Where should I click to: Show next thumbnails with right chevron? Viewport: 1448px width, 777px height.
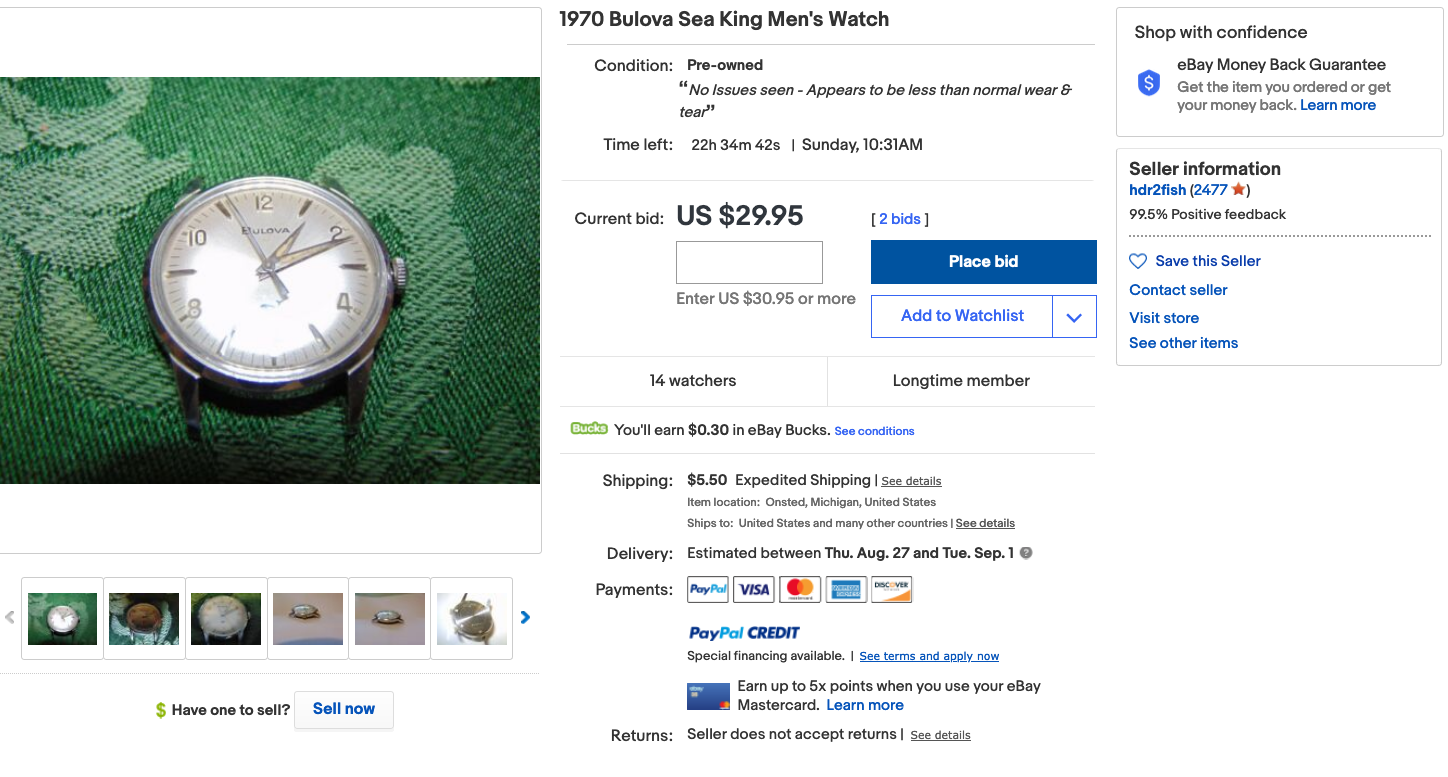click(x=525, y=618)
